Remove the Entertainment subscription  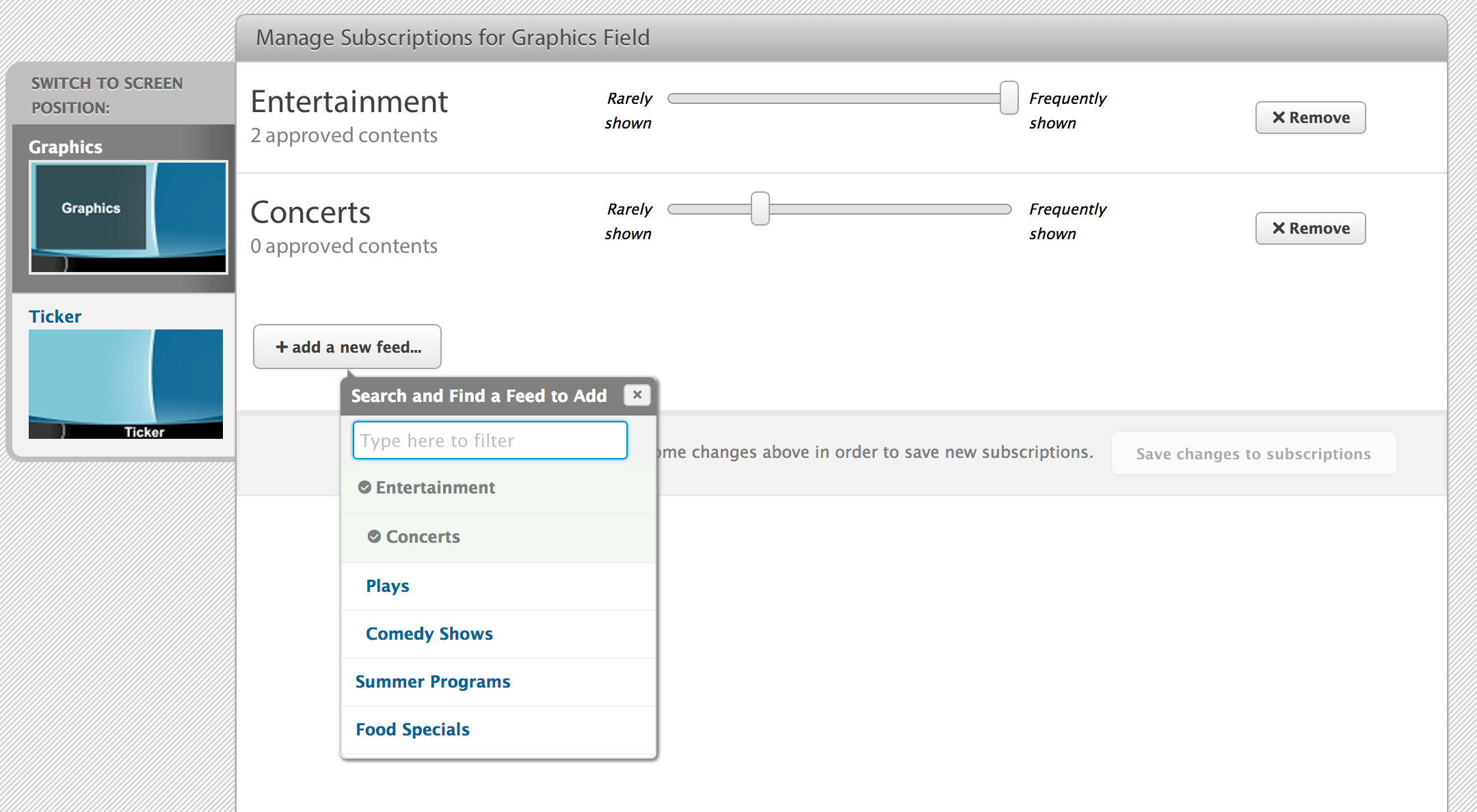(x=1310, y=118)
